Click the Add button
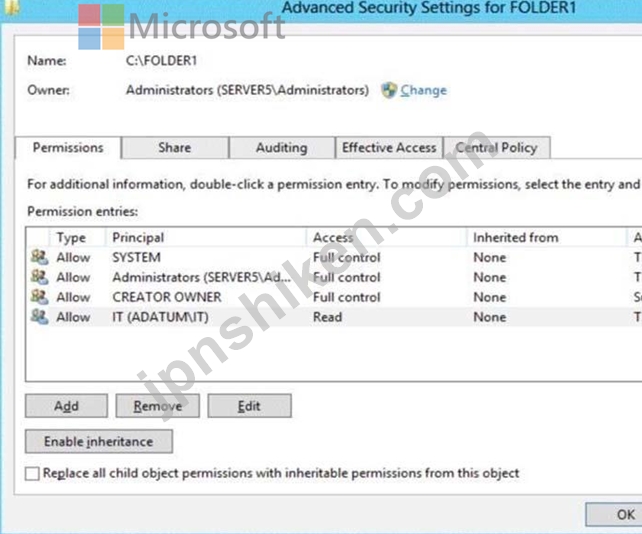Viewport: 642px width, 534px height. (66, 406)
